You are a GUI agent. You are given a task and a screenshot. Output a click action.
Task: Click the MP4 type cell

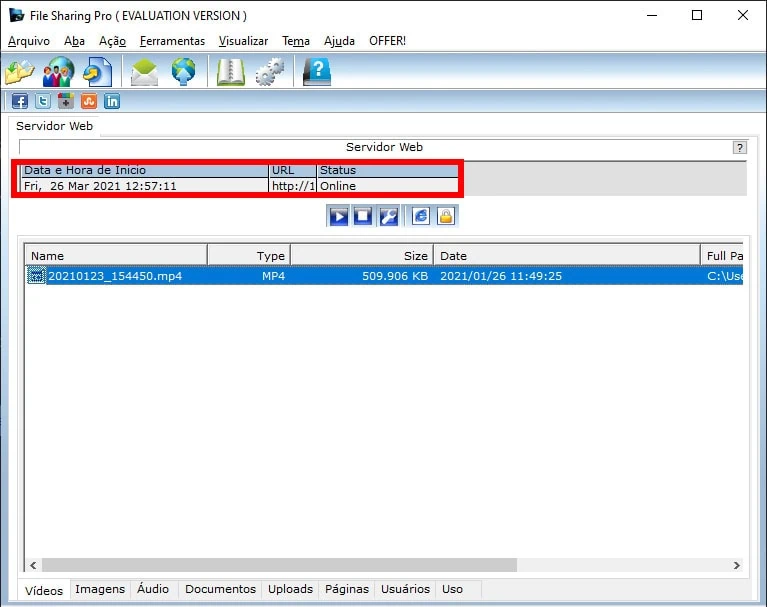point(273,276)
